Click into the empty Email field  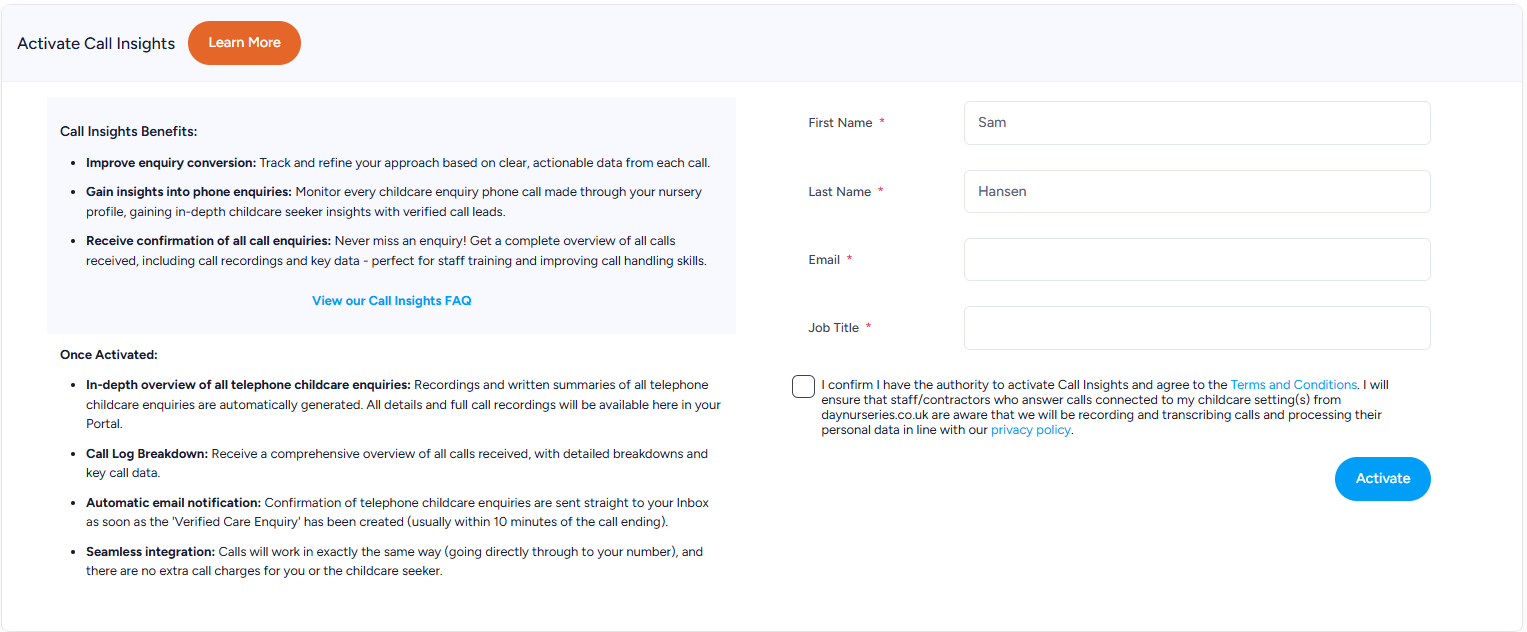click(1197, 259)
